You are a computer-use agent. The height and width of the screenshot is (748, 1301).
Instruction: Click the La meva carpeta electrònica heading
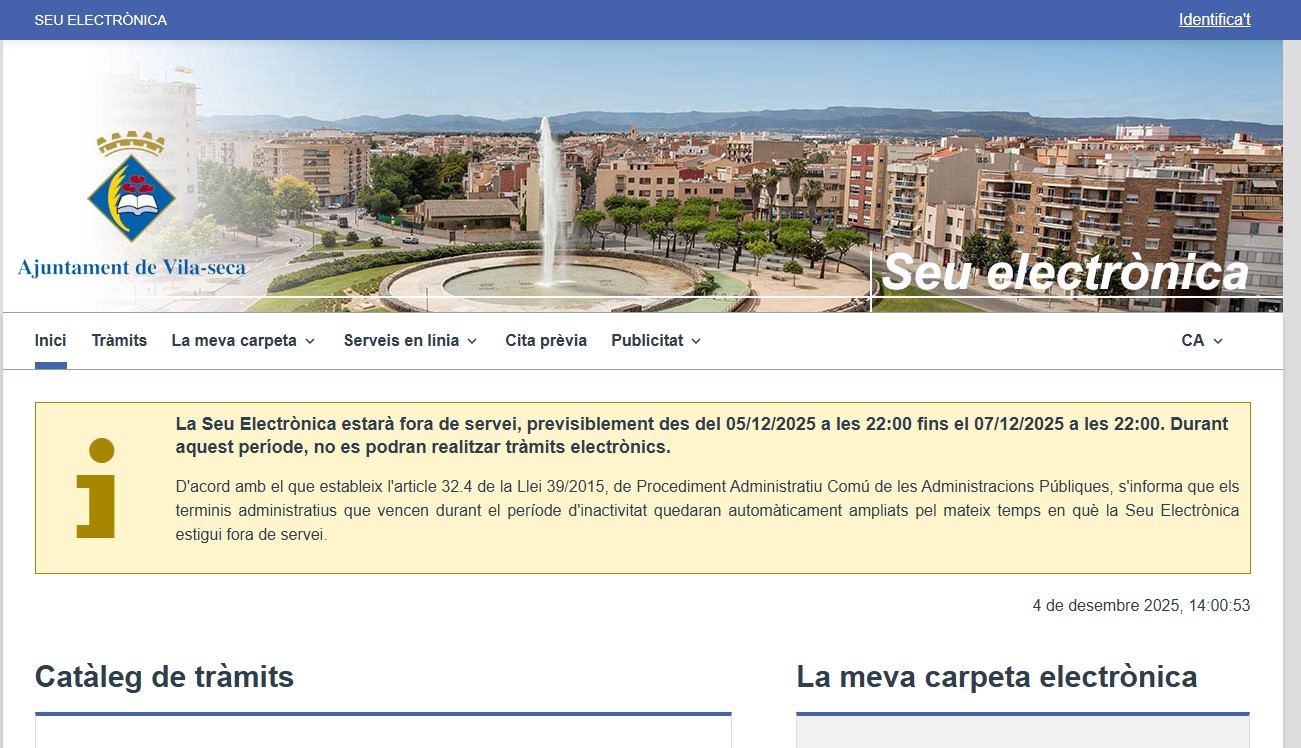(996, 677)
